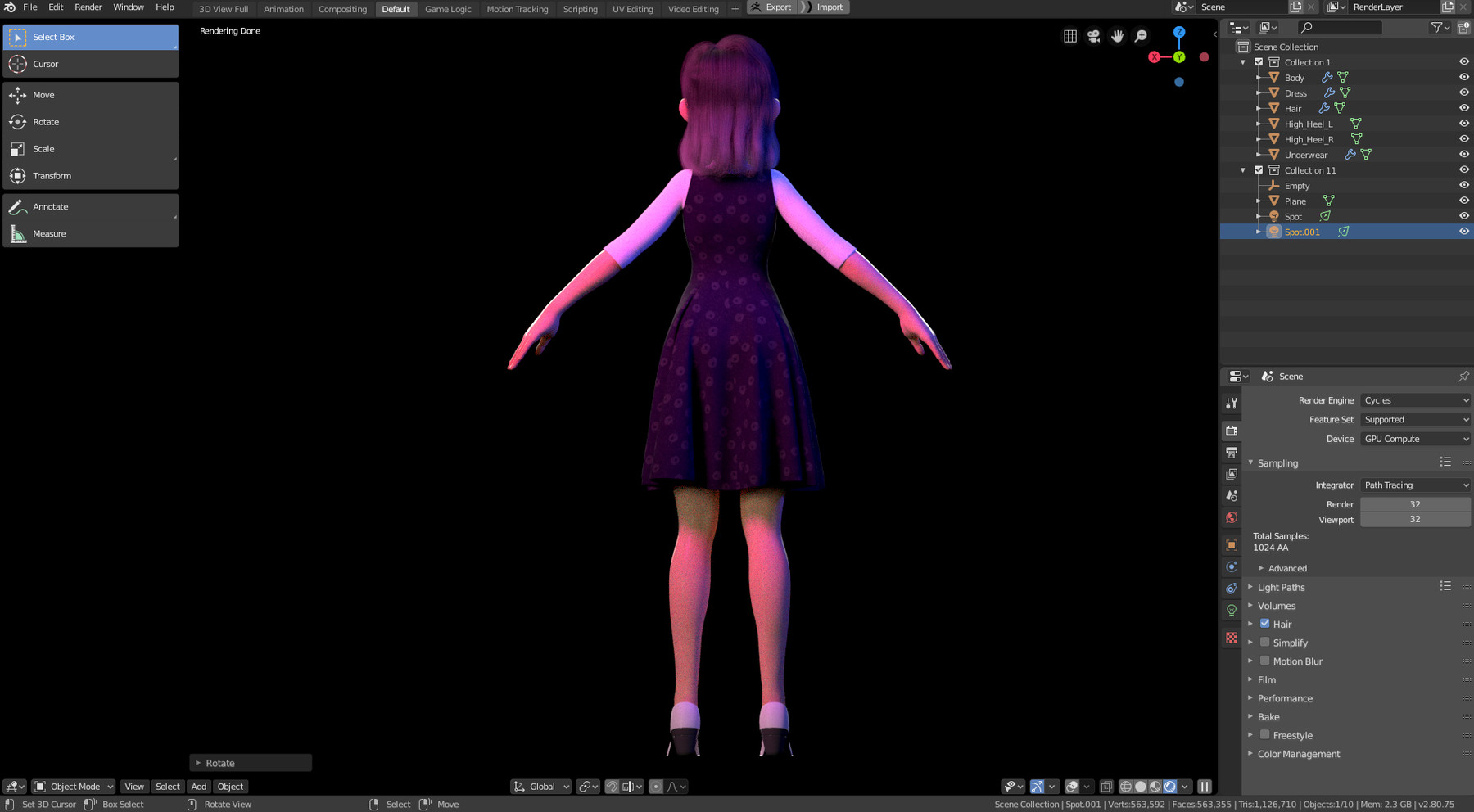Hide the Plane object in outliner
1474x812 pixels.
(1464, 201)
